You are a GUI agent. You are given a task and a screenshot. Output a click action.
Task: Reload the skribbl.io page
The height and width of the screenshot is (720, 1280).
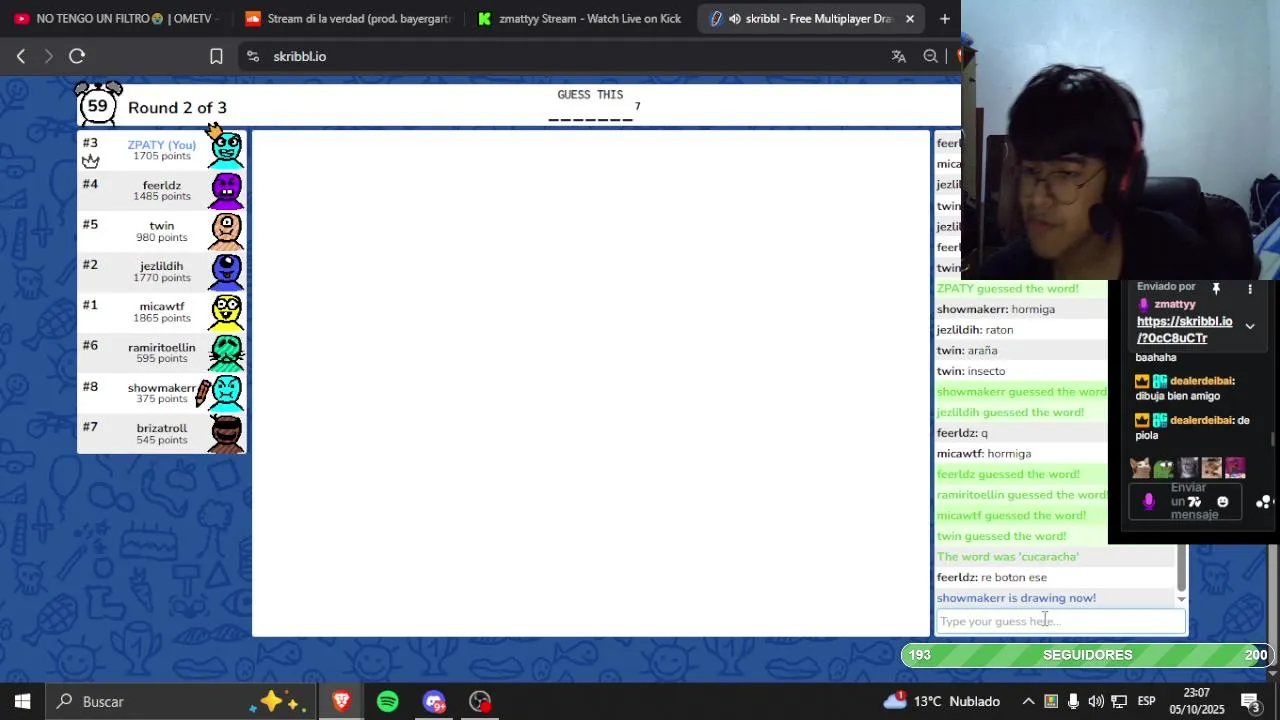tap(77, 57)
